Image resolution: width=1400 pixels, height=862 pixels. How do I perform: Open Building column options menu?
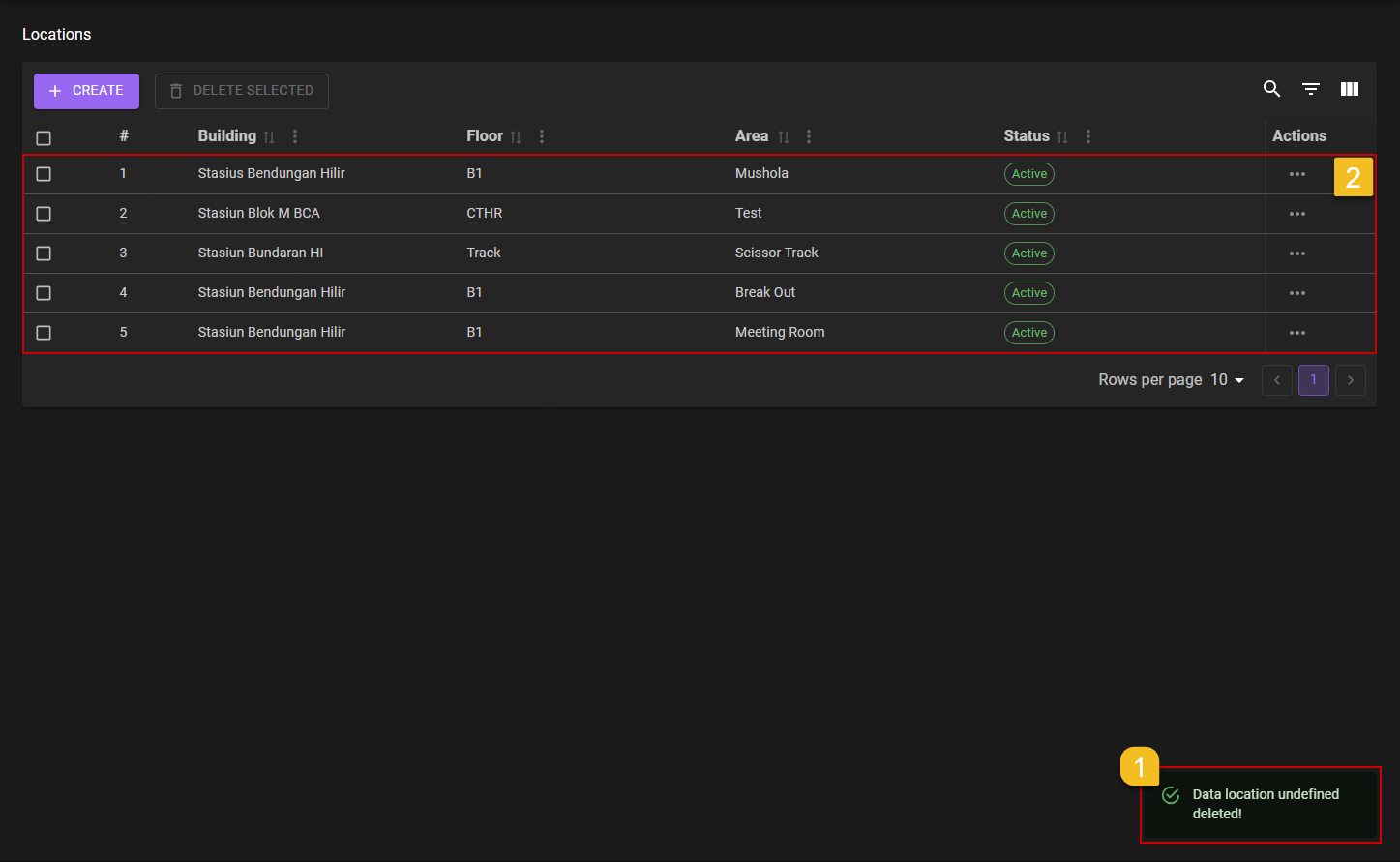coord(295,136)
